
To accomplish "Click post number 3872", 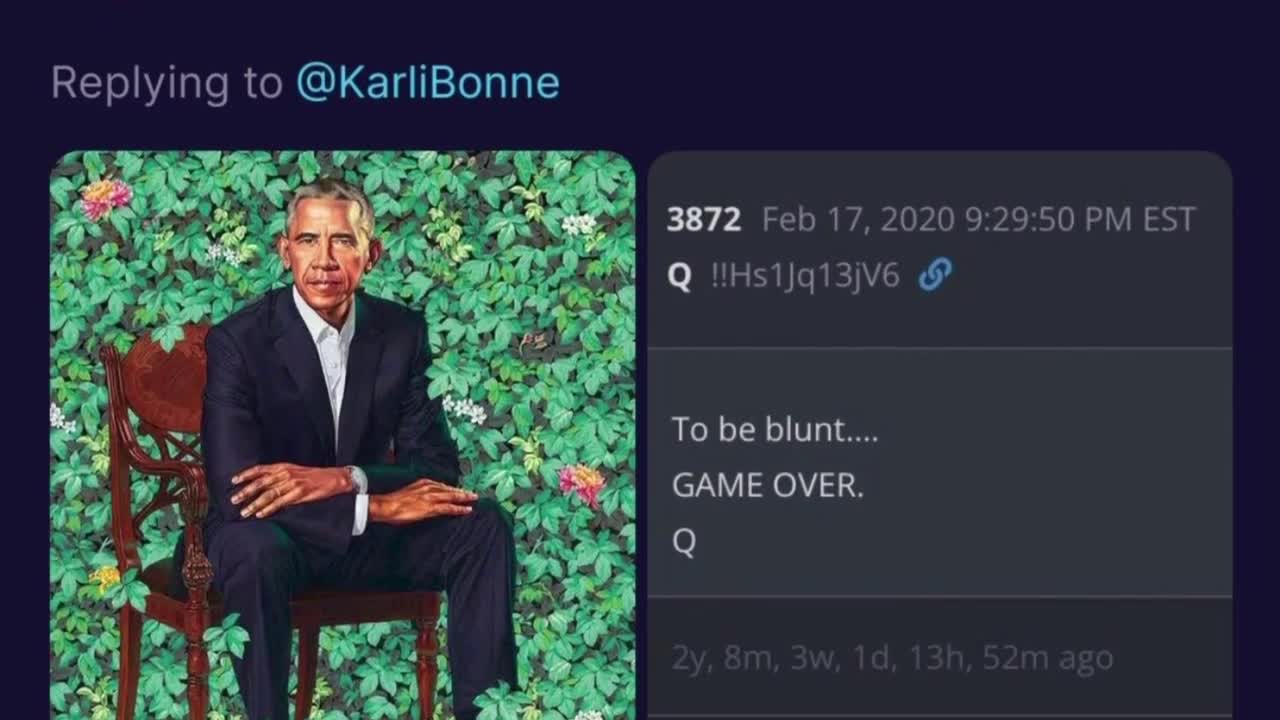I will [x=704, y=220].
